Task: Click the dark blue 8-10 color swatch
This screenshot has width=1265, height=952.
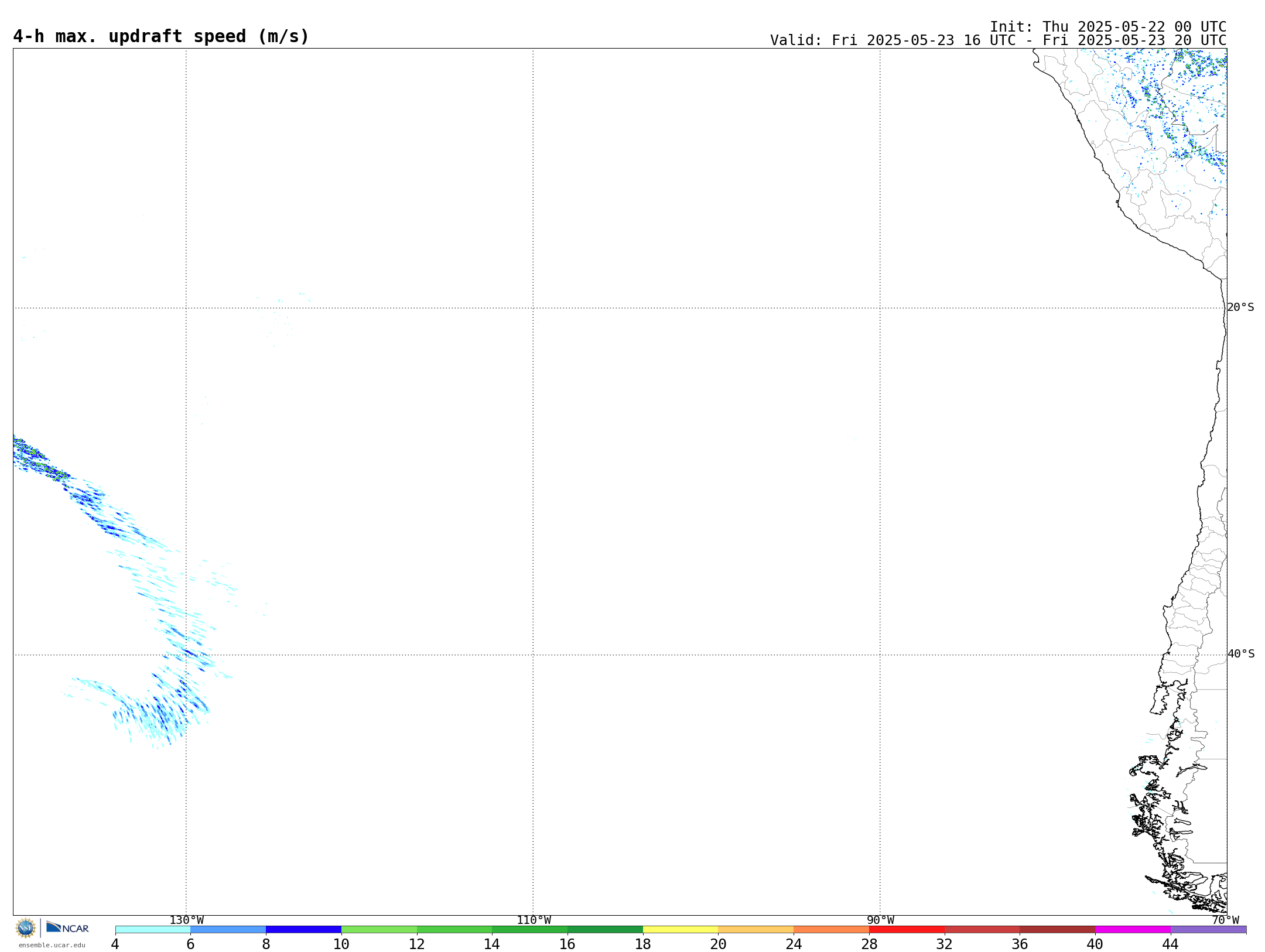Action: pyautogui.click(x=304, y=930)
